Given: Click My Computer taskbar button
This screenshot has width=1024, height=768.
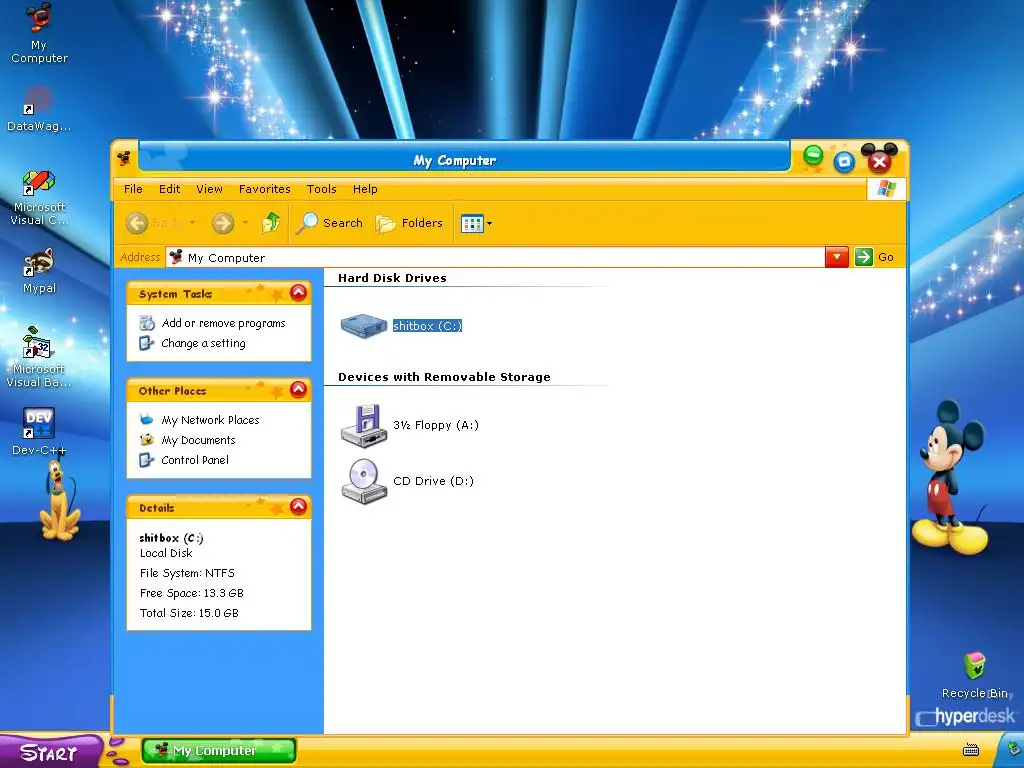Looking at the screenshot, I should (x=219, y=751).
